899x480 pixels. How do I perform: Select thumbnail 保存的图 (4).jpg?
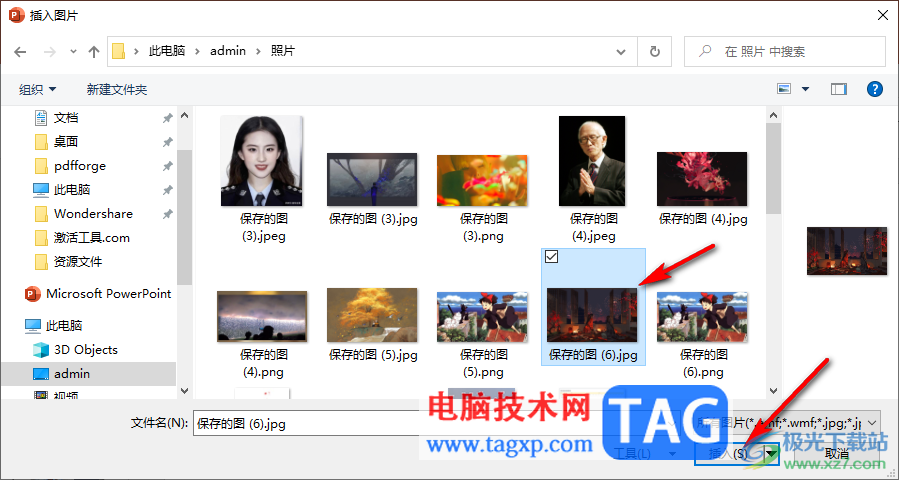[x=702, y=179]
